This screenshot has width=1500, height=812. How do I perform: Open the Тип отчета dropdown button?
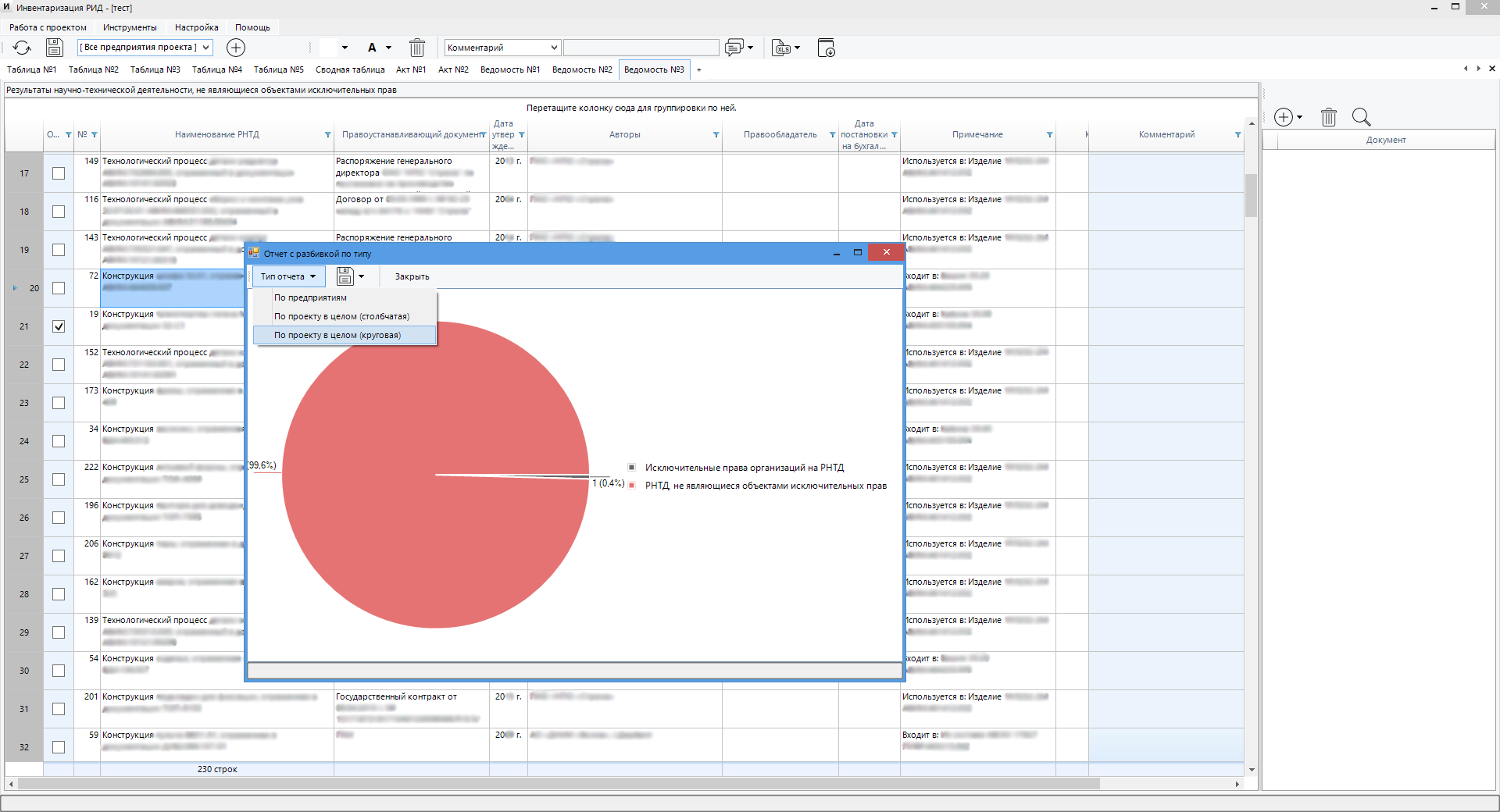(x=288, y=276)
